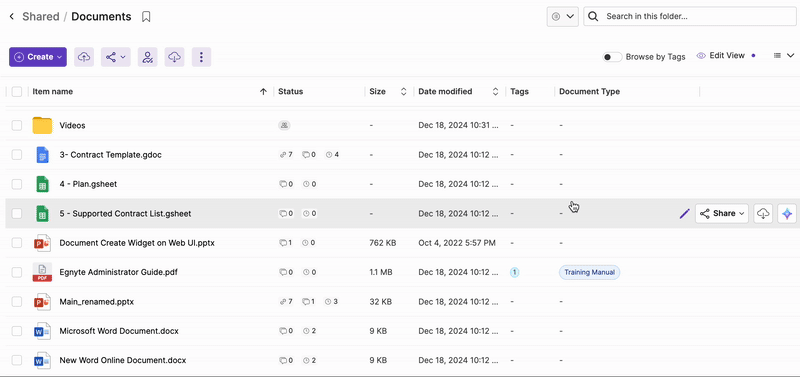This screenshot has width=800, height=377.
Task: Click the New Word Online Document icon
Action: tap(42, 360)
